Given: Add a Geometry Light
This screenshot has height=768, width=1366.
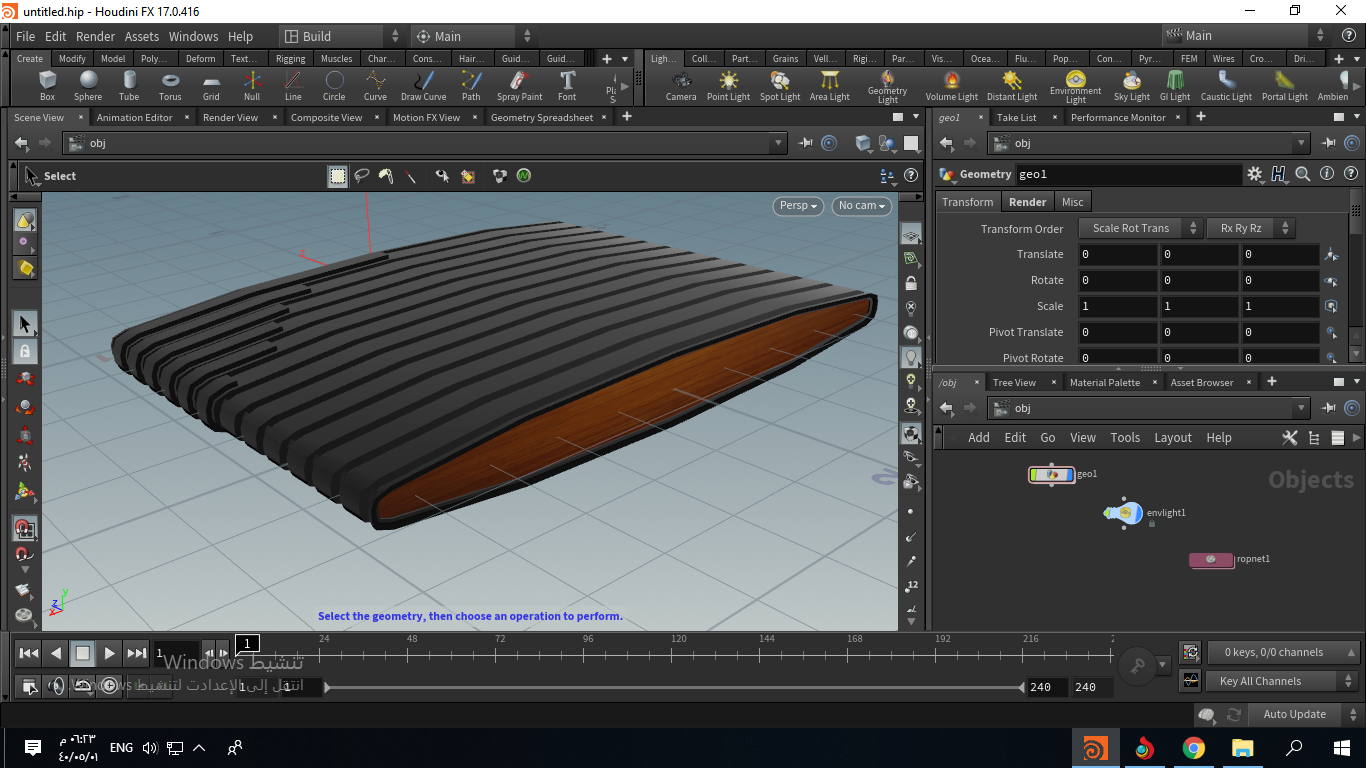Looking at the screenshot, I should [x=888, y=87].
